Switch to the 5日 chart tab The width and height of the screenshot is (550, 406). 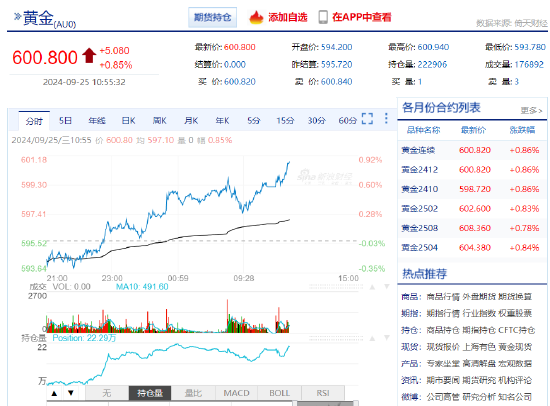[65, 121]
